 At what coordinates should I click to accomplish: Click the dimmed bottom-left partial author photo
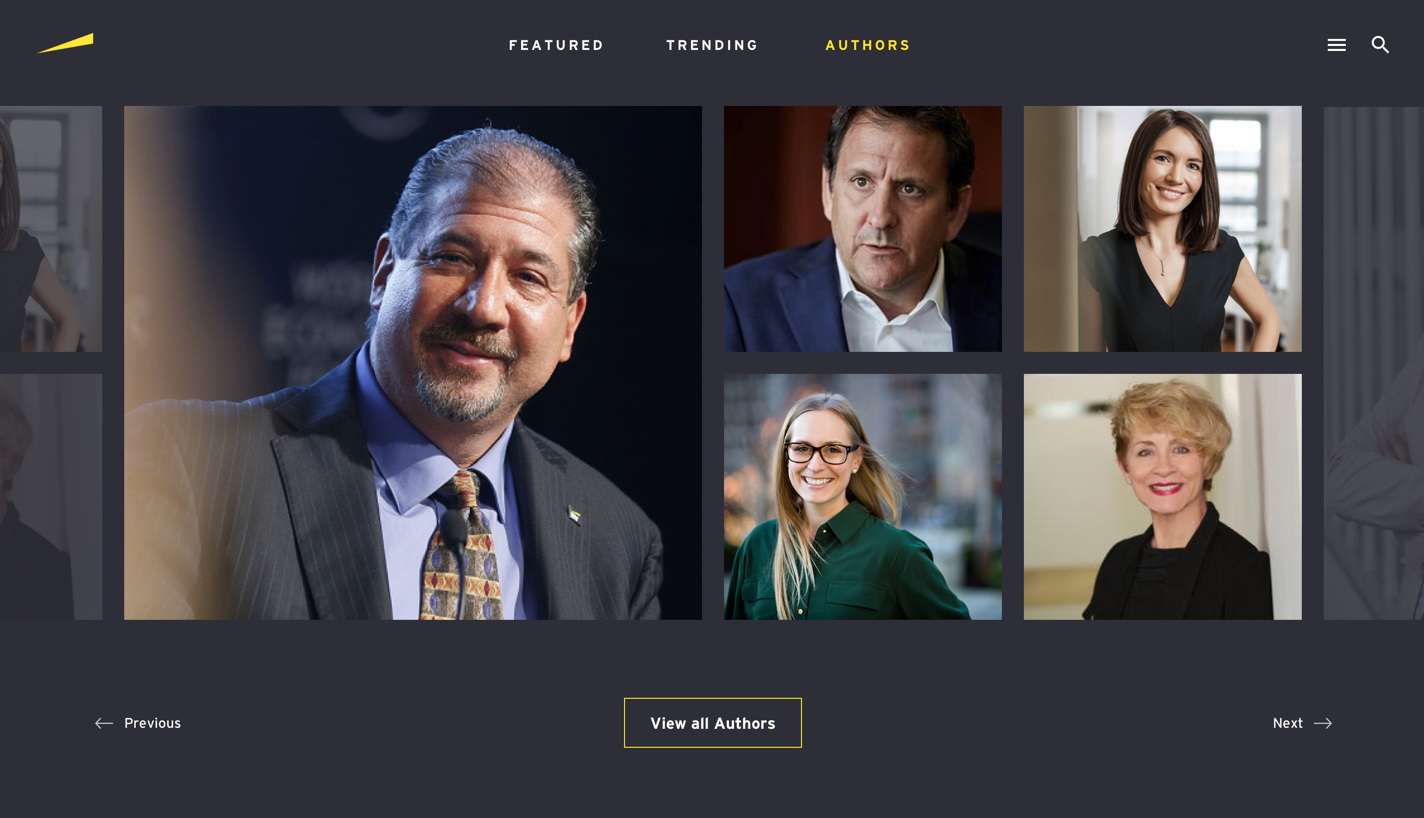coord(51,497)
